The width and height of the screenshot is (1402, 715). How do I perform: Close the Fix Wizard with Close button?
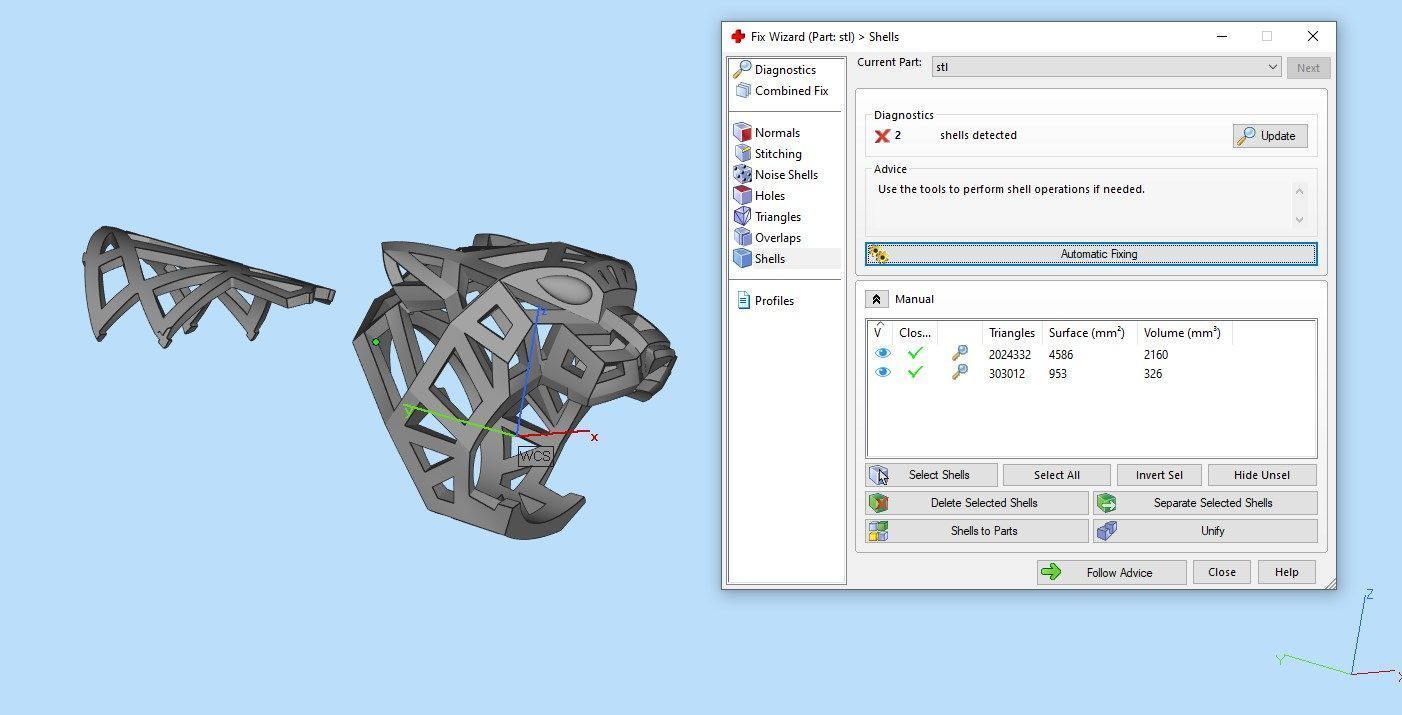pyautogui.click(x=1221, y=573)
